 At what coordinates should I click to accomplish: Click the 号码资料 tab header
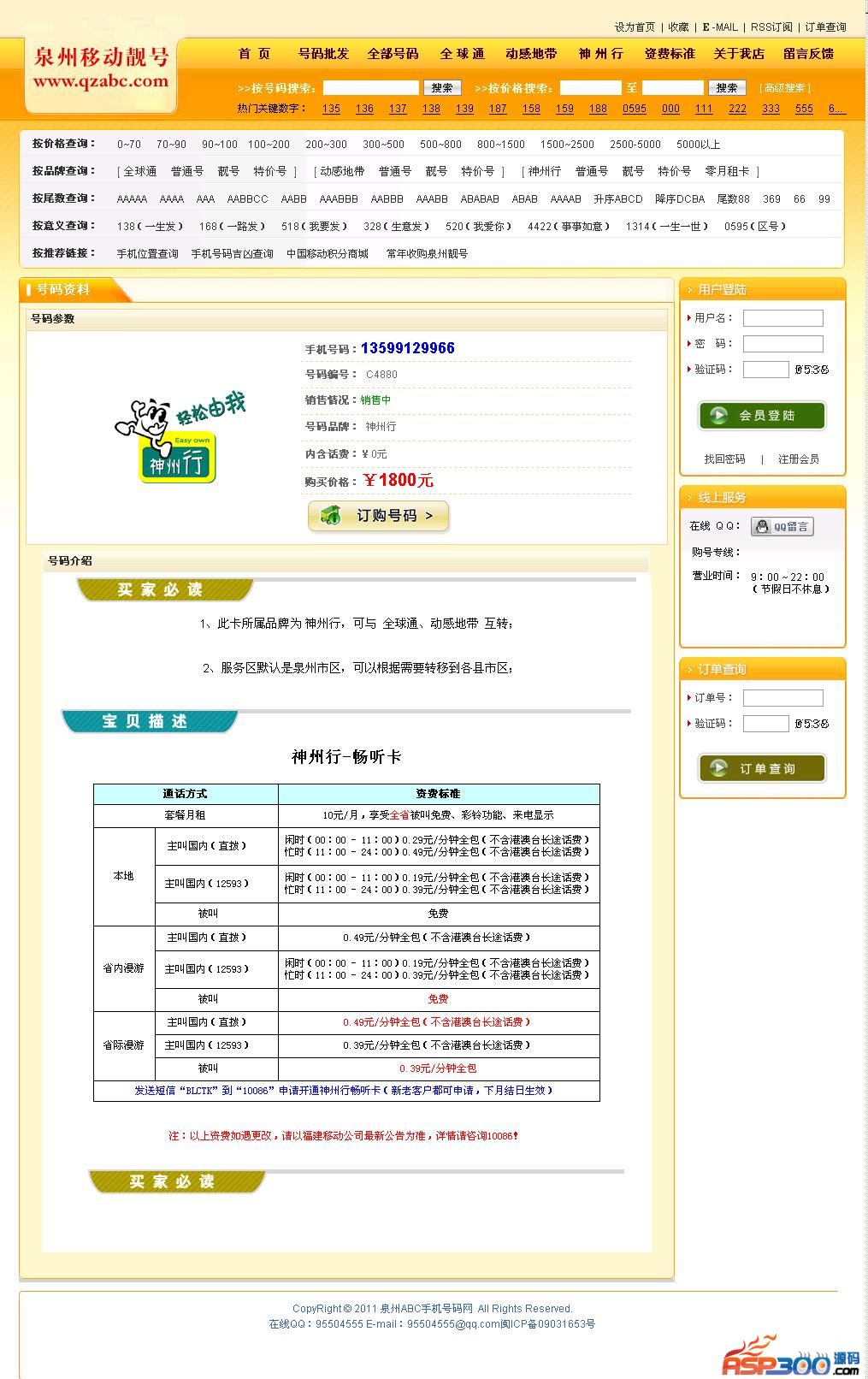[x=63, y=290]
